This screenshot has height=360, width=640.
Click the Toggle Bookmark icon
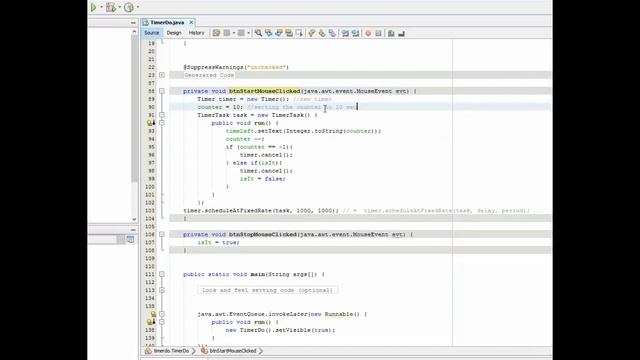coord(332,33)
